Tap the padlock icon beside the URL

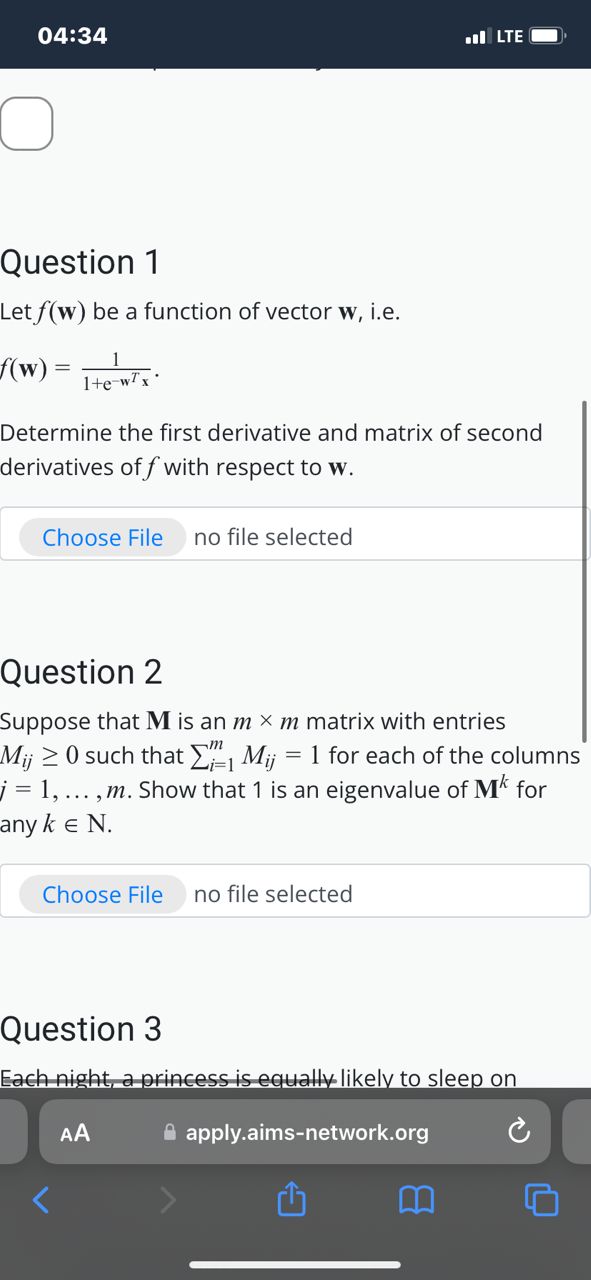(x=170, y=1132)
